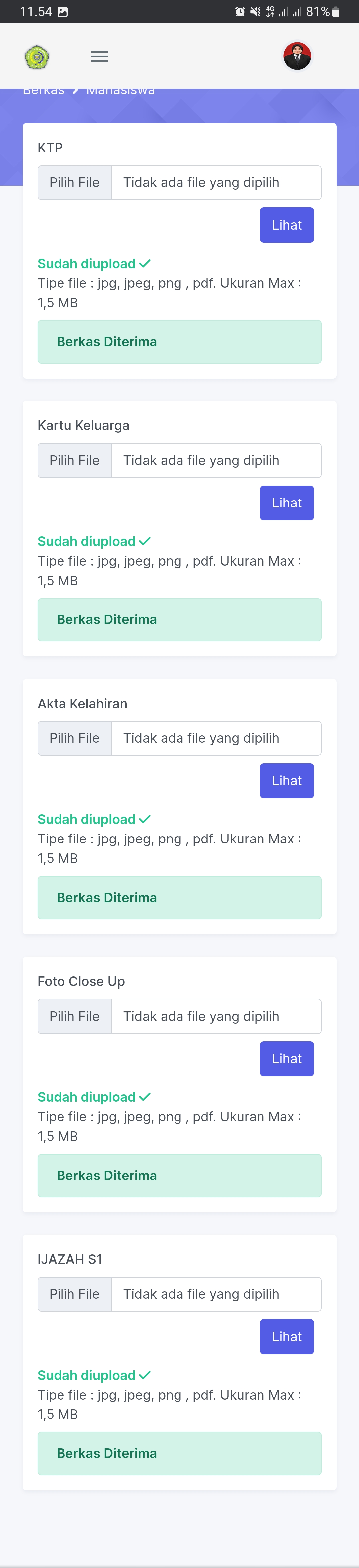Click the KTP file name field

point(216,182)
